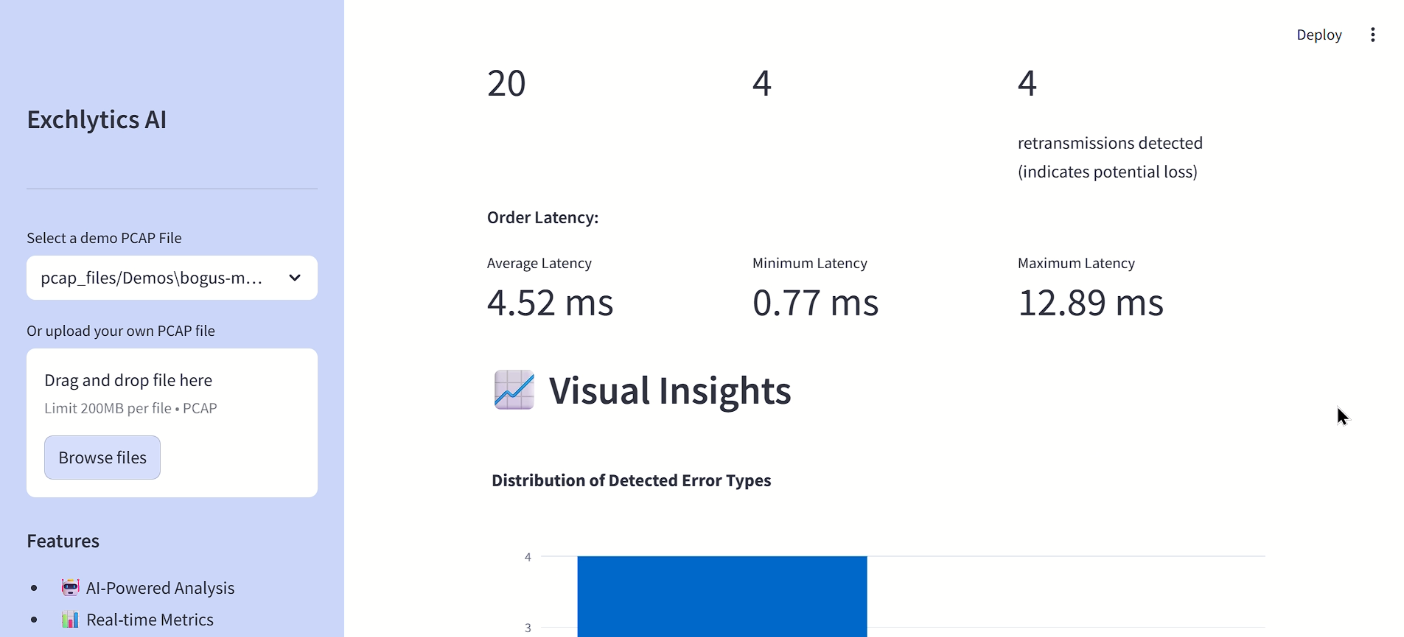Click the 'Maximum Latency' label
The height and width of the screenshot is (637, 1404).
click(1076, 263)
